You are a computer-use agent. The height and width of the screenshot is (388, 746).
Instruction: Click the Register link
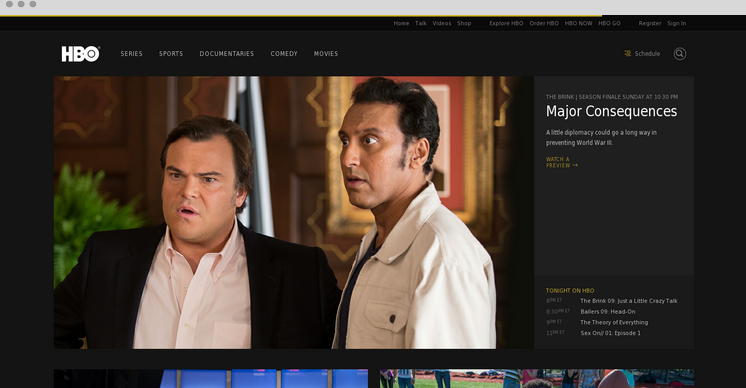tap(650, 23)
